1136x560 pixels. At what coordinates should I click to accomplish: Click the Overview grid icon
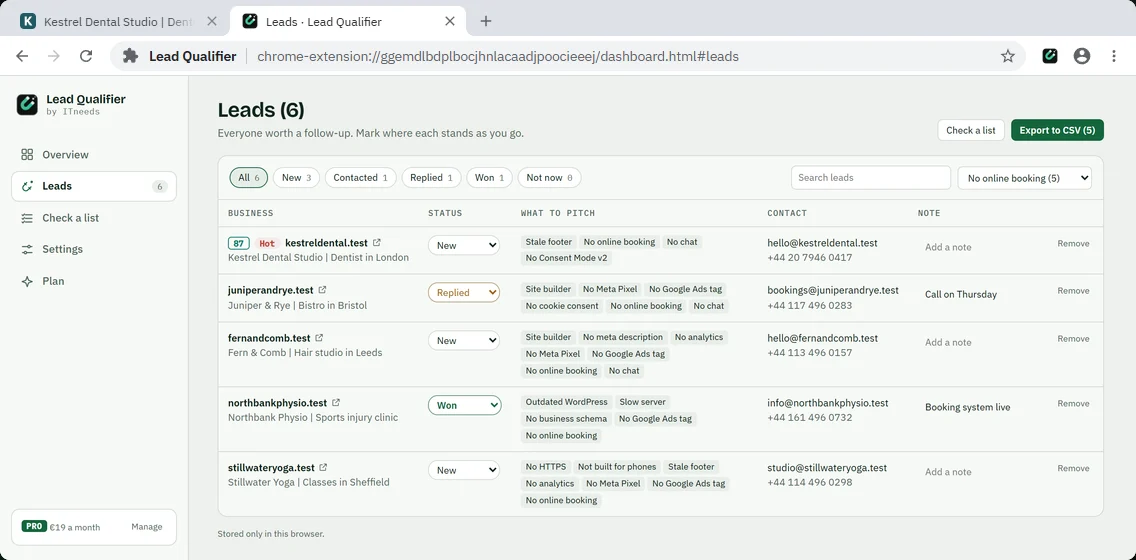tap(28, 154)
